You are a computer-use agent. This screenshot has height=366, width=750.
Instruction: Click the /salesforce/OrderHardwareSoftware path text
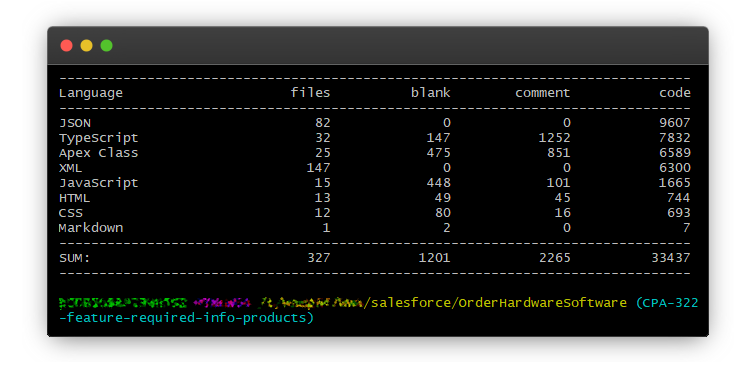[495, 303]
